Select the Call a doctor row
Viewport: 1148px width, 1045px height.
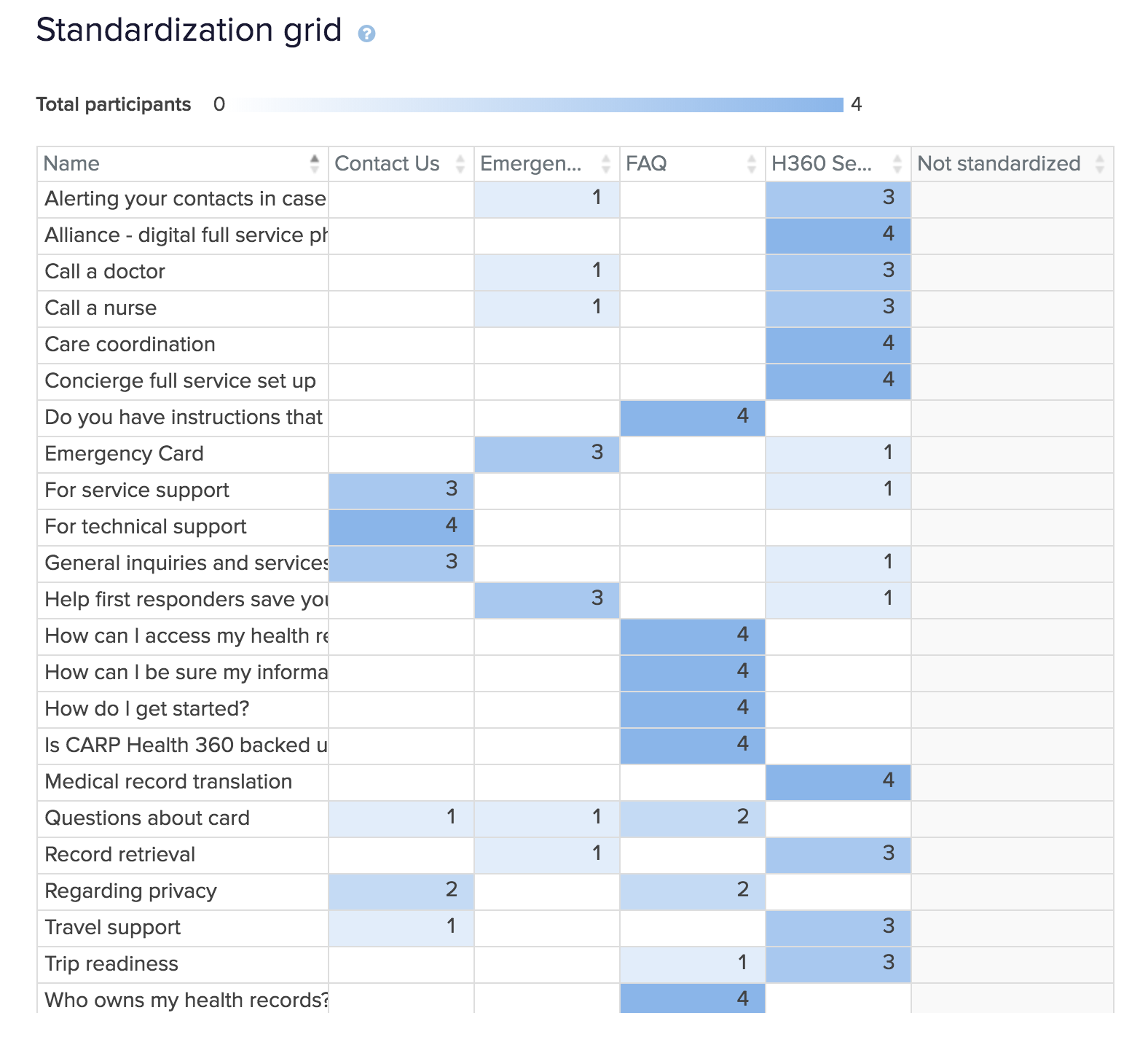pyautogui.click(x=105, y=272)
